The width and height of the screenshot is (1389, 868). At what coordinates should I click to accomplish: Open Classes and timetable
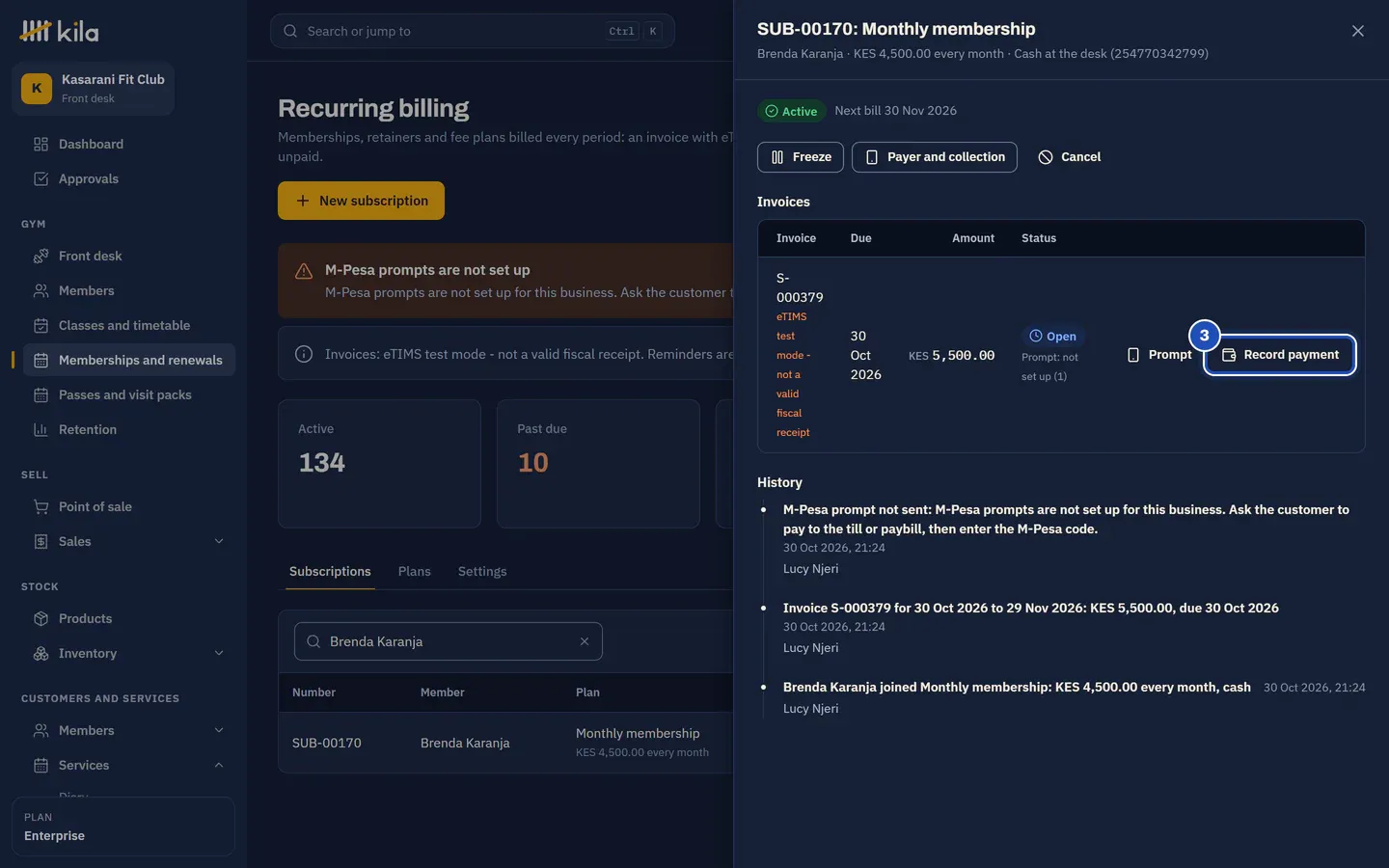pos(128,325)
